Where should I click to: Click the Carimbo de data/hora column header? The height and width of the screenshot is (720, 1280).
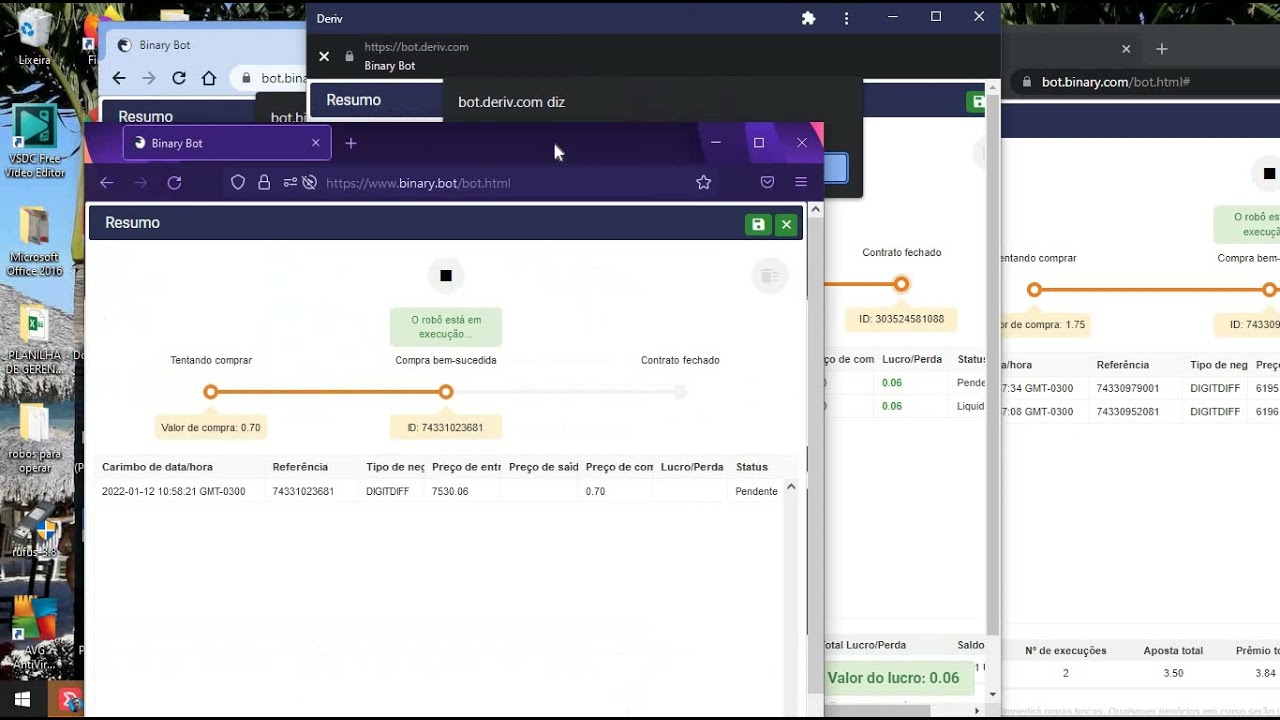tap(157, 467)
